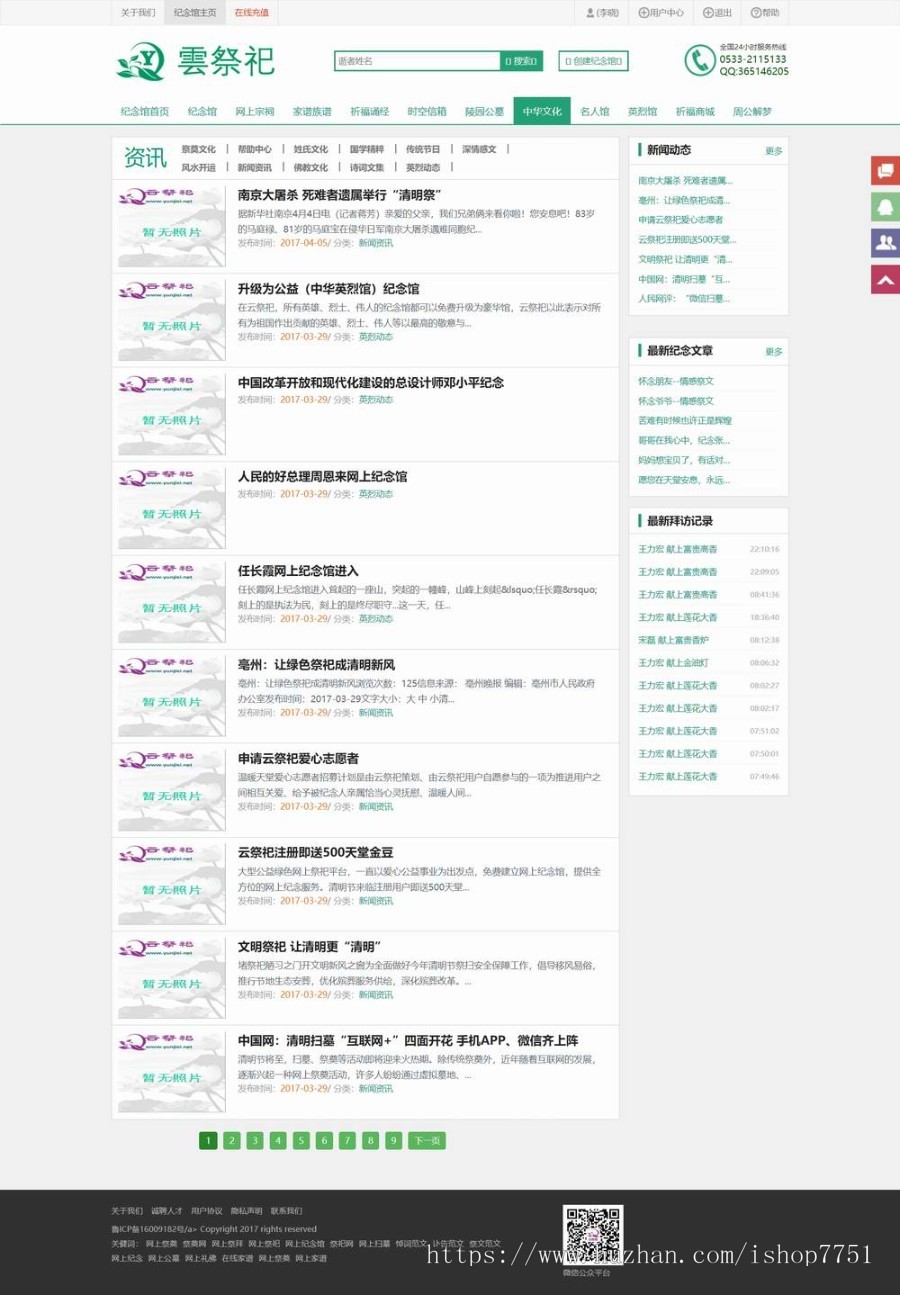This screenshot has height=1295, width=900.
Task: Open 帮助 in the top bar
Action: point(764,13)
